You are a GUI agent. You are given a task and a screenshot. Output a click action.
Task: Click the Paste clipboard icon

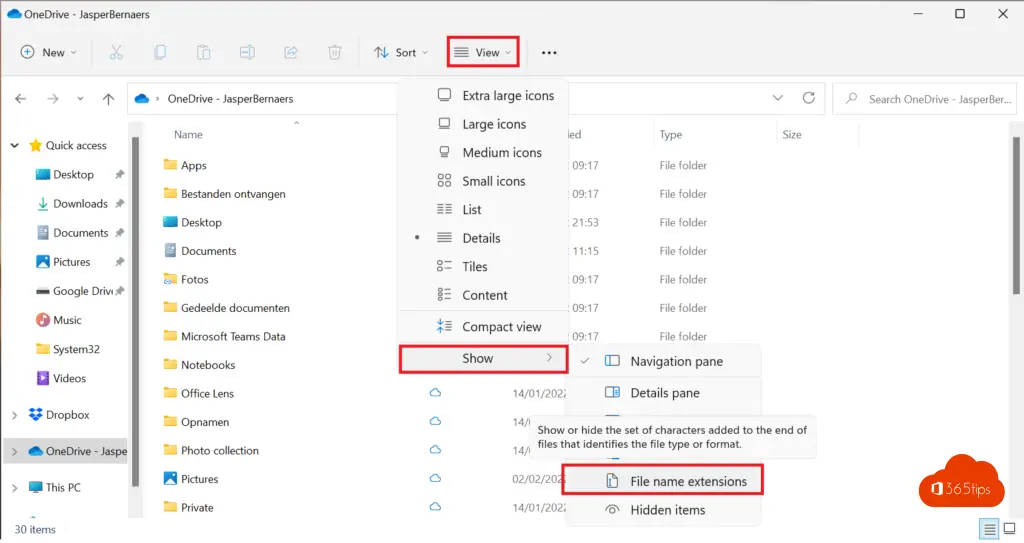pos(204,52)
